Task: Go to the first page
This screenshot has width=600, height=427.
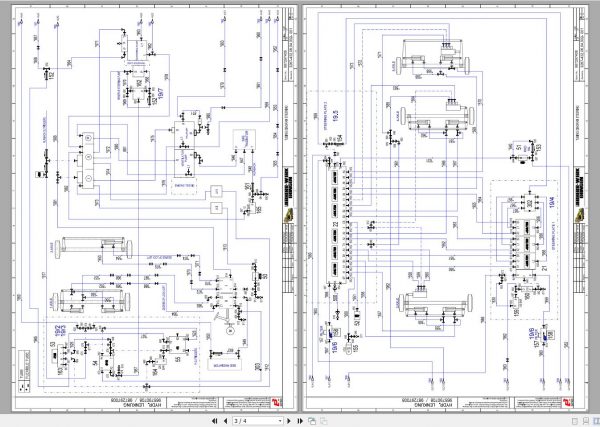Action: (215, 421)
